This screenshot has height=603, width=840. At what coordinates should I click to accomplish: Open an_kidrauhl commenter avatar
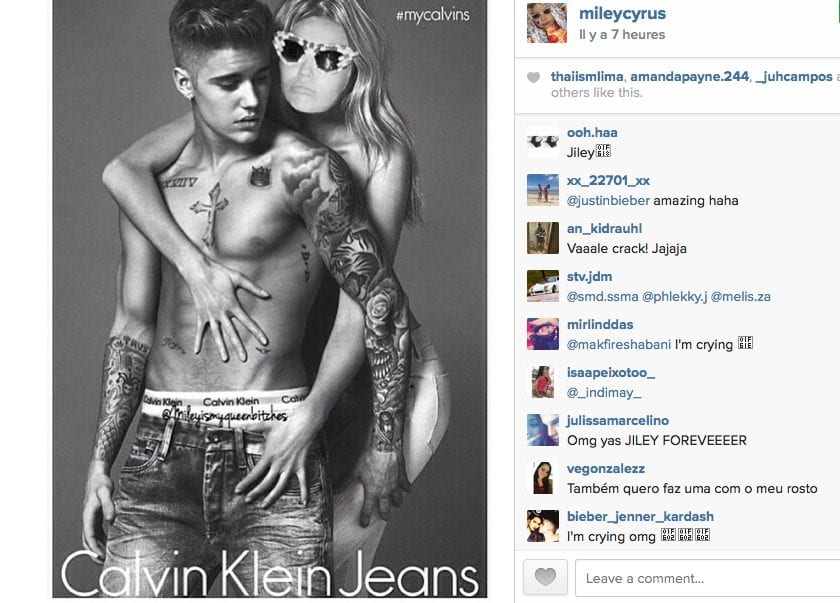543,238
